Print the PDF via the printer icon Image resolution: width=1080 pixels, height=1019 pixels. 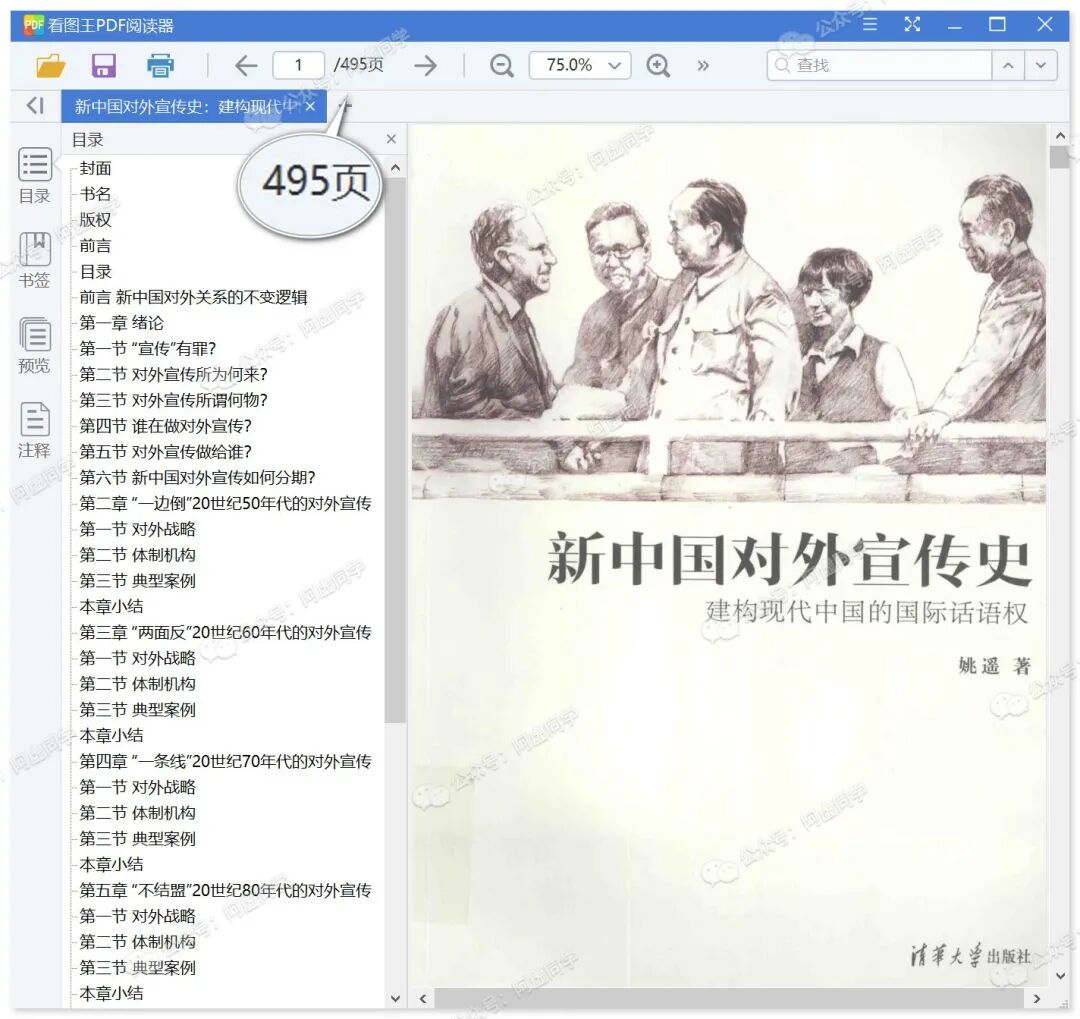(x=160, y=64)
